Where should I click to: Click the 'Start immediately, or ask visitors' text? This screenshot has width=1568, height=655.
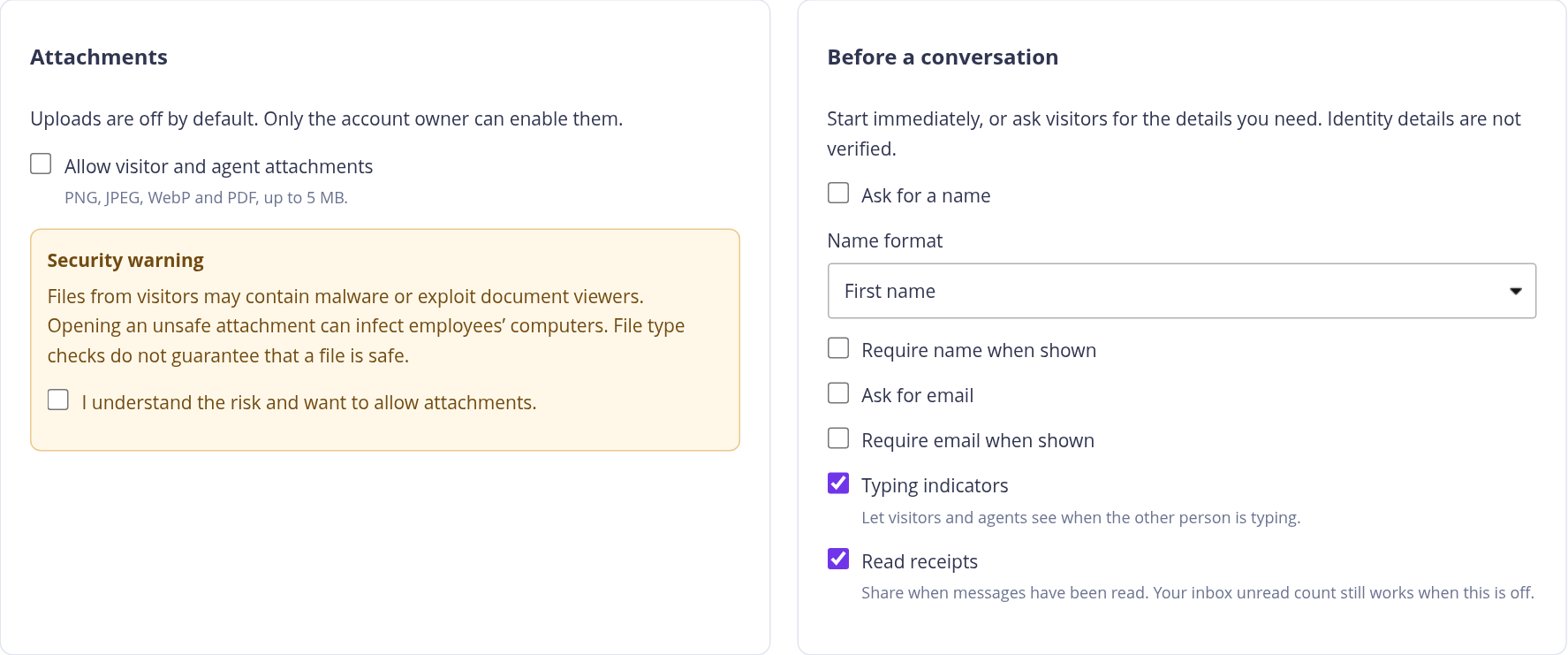pyautogui.click(x=1174, y=133)
